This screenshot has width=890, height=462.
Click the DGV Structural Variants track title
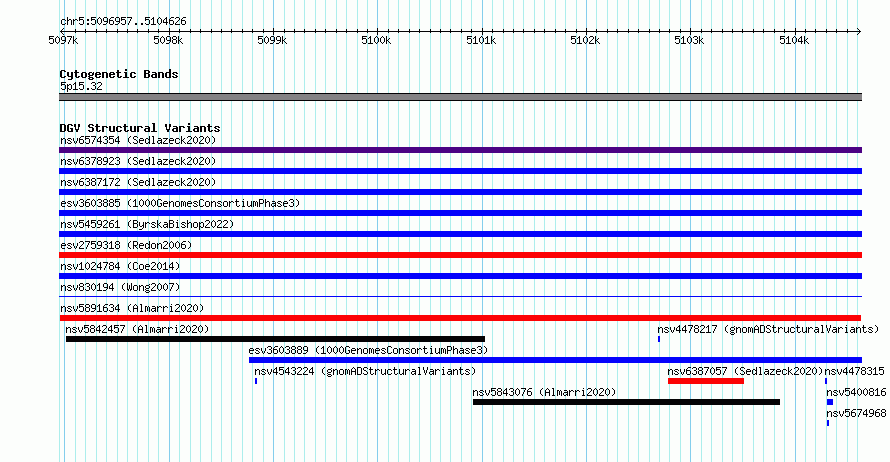tap(140, 128)
